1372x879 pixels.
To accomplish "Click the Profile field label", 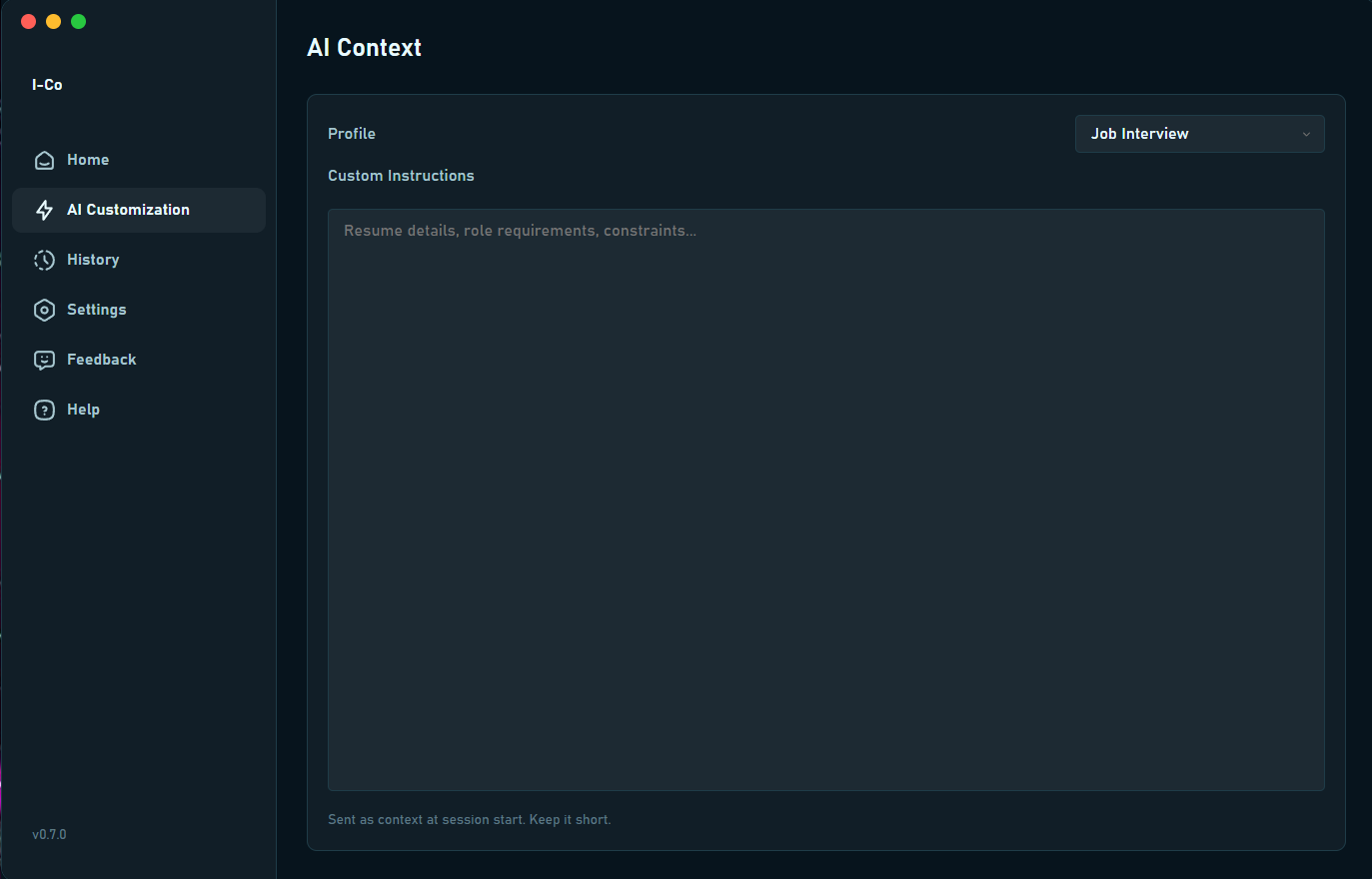I will tap(352, 134).
